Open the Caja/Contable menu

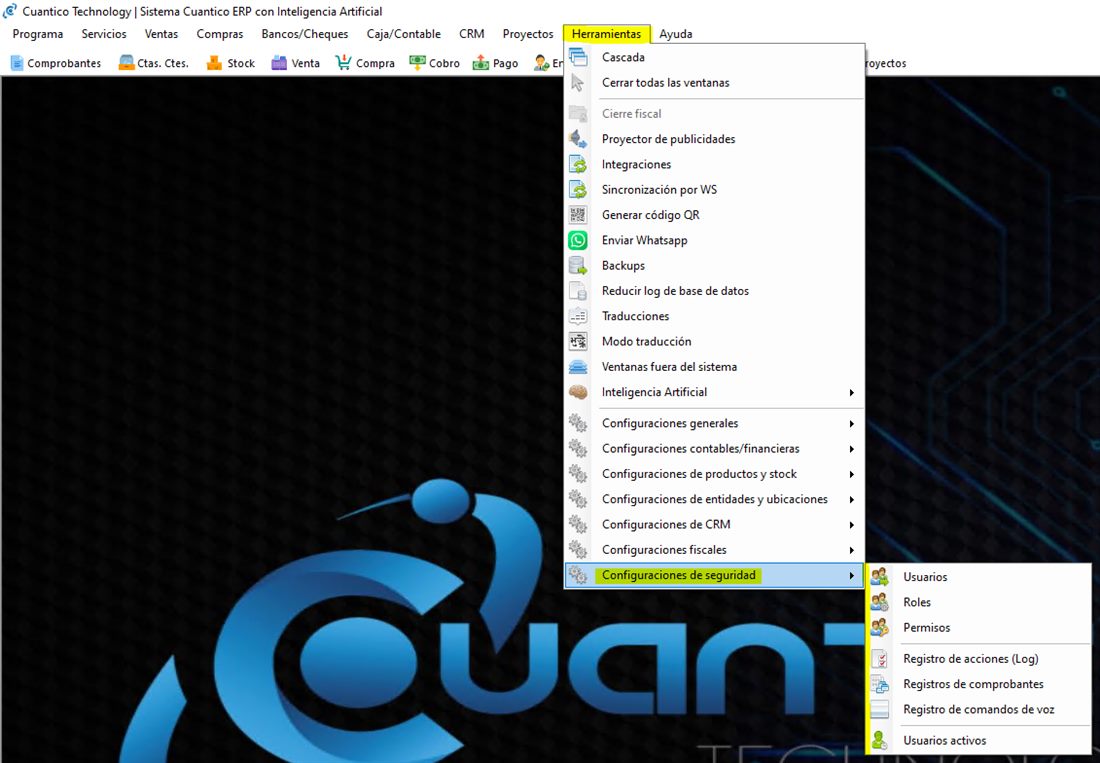click(x=403, y=34)
